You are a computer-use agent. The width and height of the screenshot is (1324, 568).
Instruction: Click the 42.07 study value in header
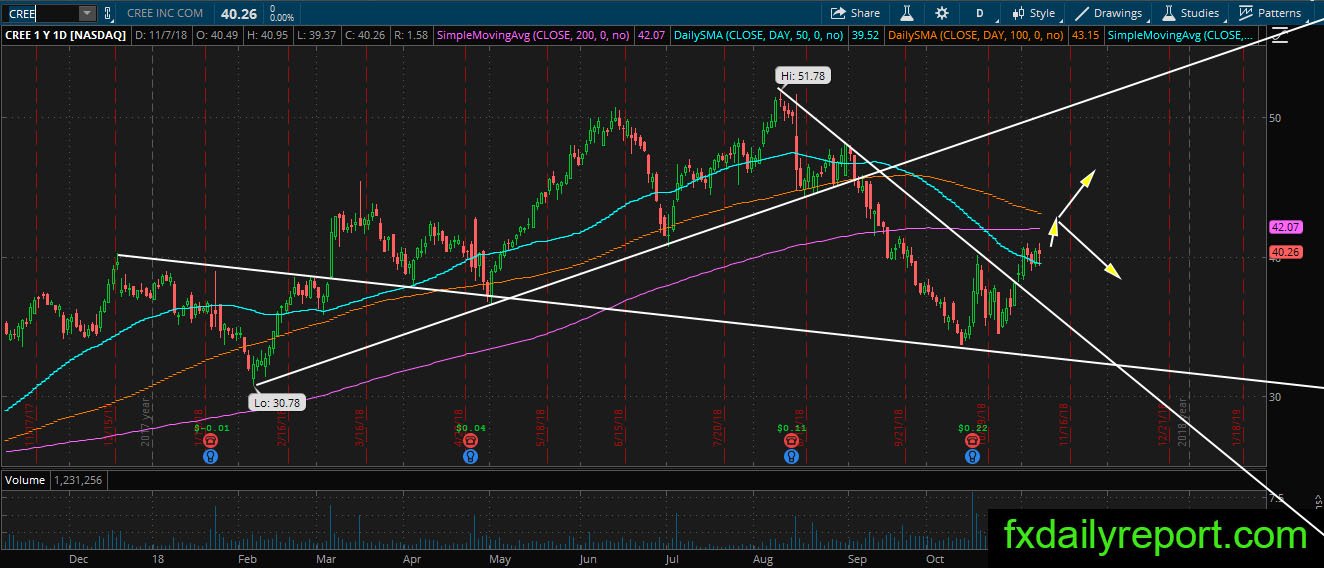pyautogui.click(x=651, y=35)
